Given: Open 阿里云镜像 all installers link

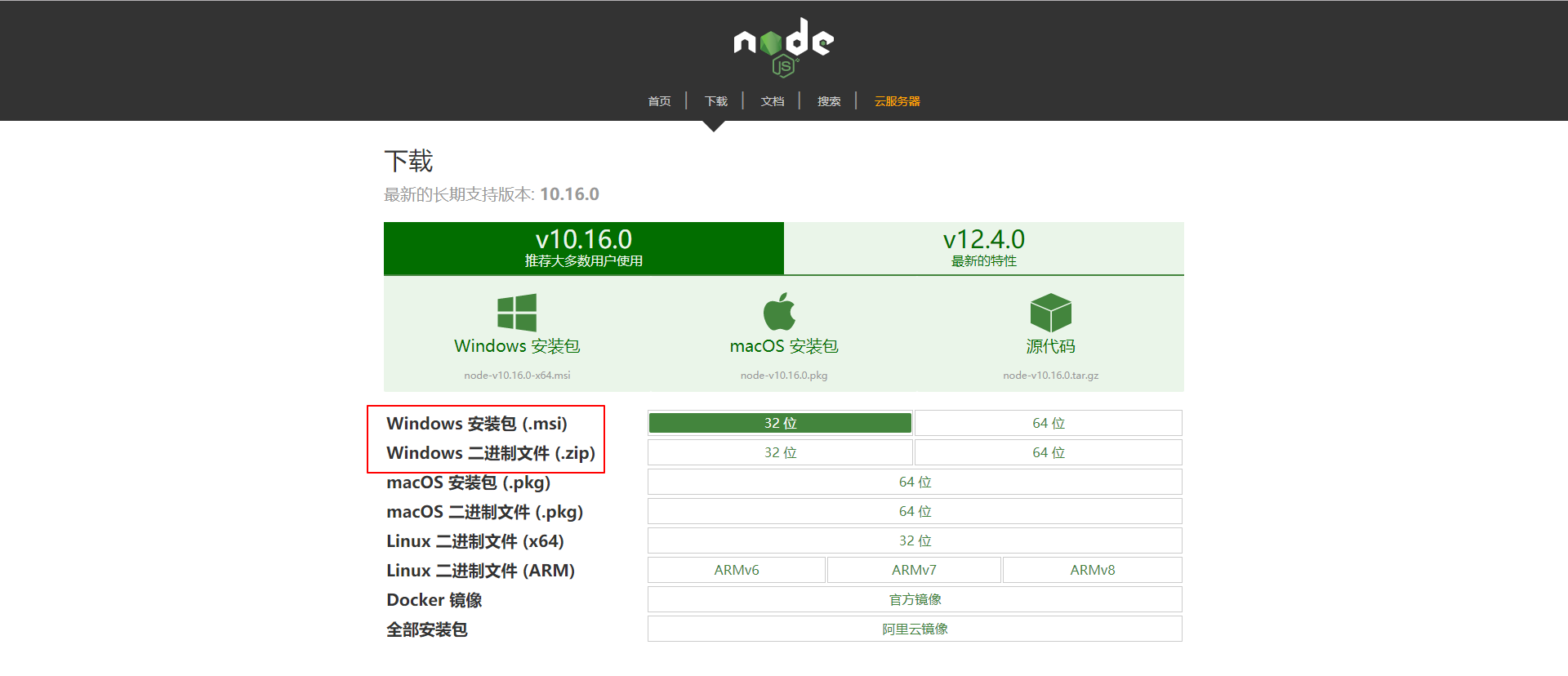Looking at the screenshot, I should click(x=915, y=629).
